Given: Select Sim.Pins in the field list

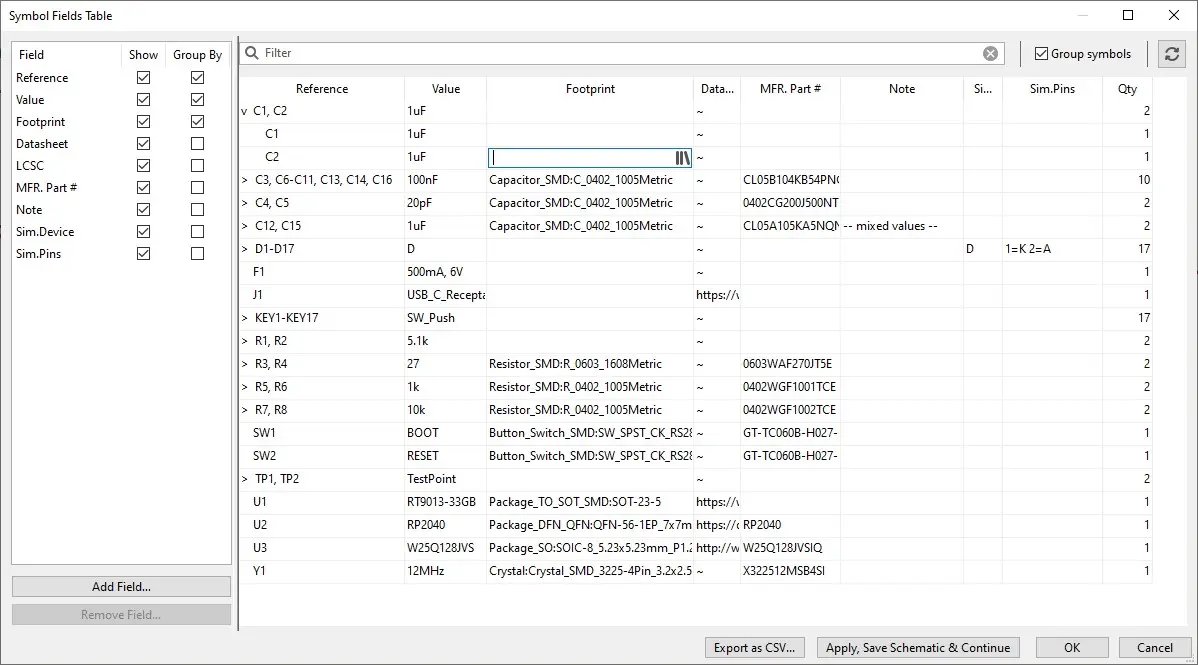Looking at the screenshot, I should (x=38, y=254).
